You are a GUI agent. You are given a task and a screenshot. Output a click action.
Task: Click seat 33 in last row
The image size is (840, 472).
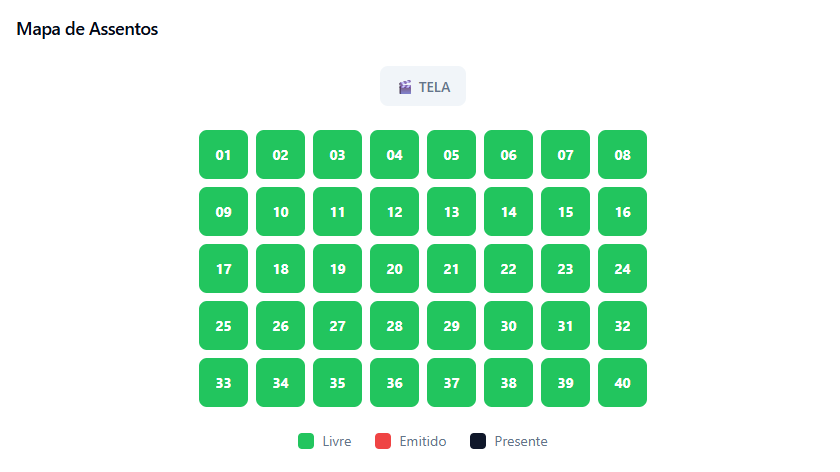click(223, 383)
